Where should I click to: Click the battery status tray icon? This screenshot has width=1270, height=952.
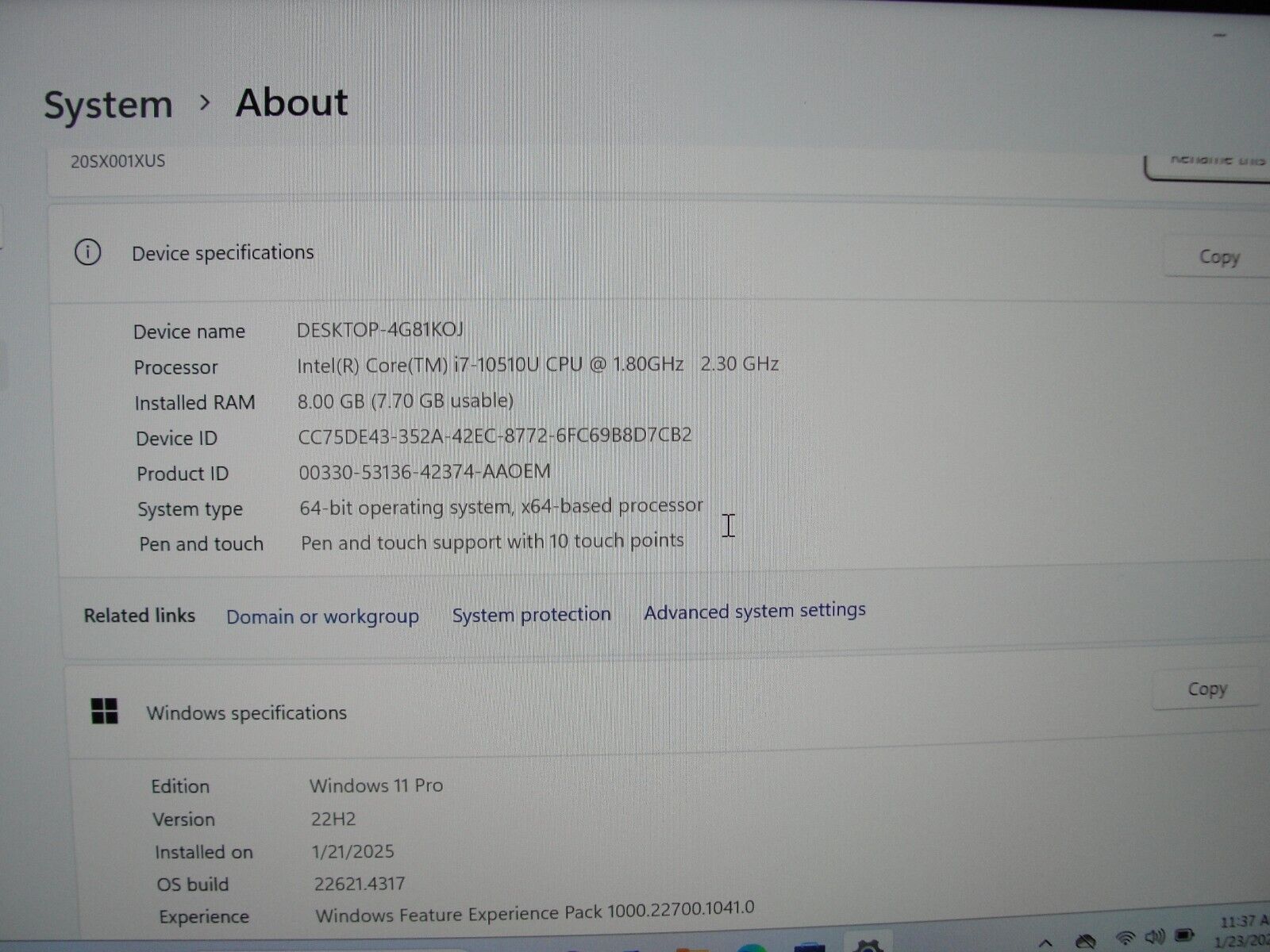click(x=1184, y=936)
